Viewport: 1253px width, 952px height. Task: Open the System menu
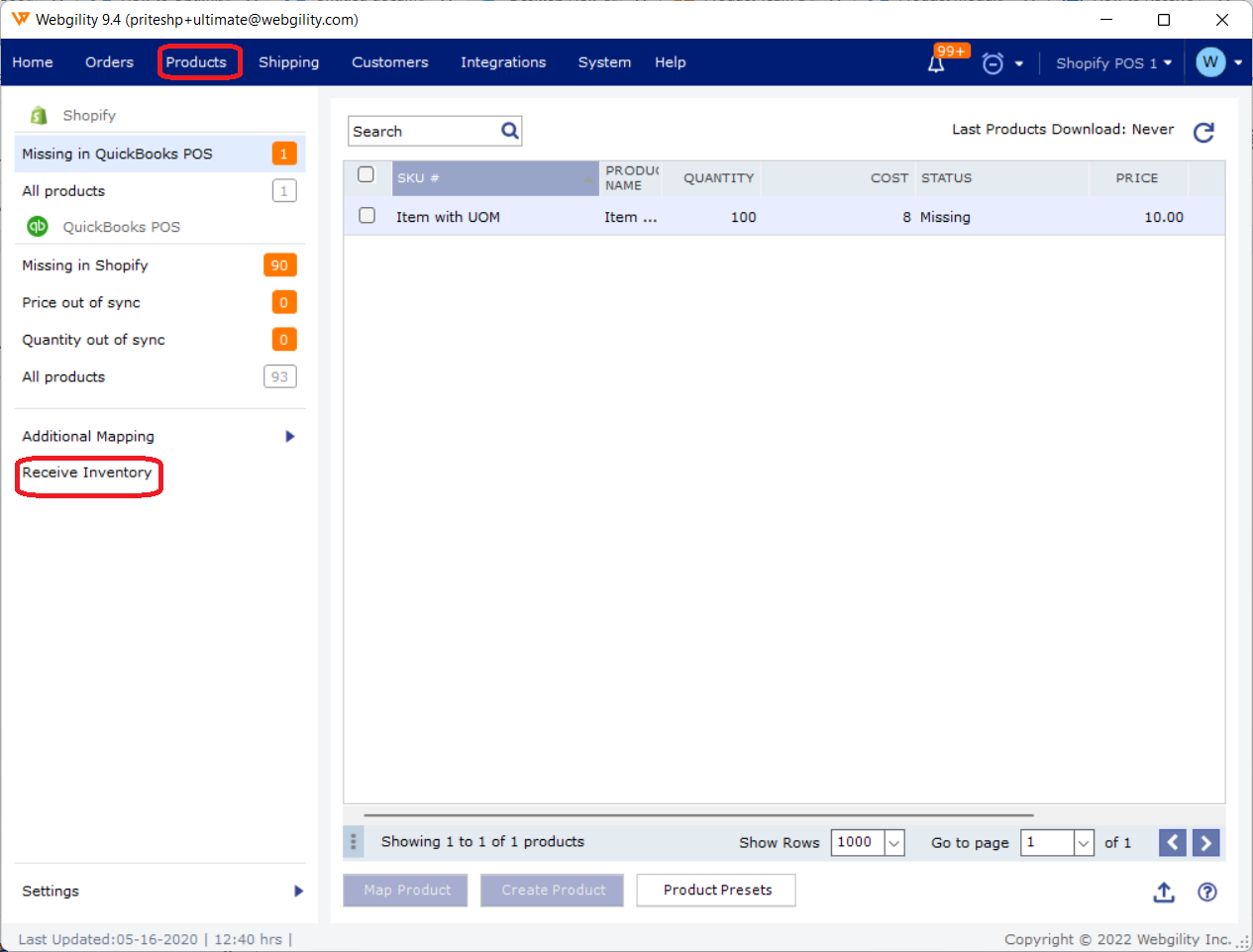[x=604, y=62]
